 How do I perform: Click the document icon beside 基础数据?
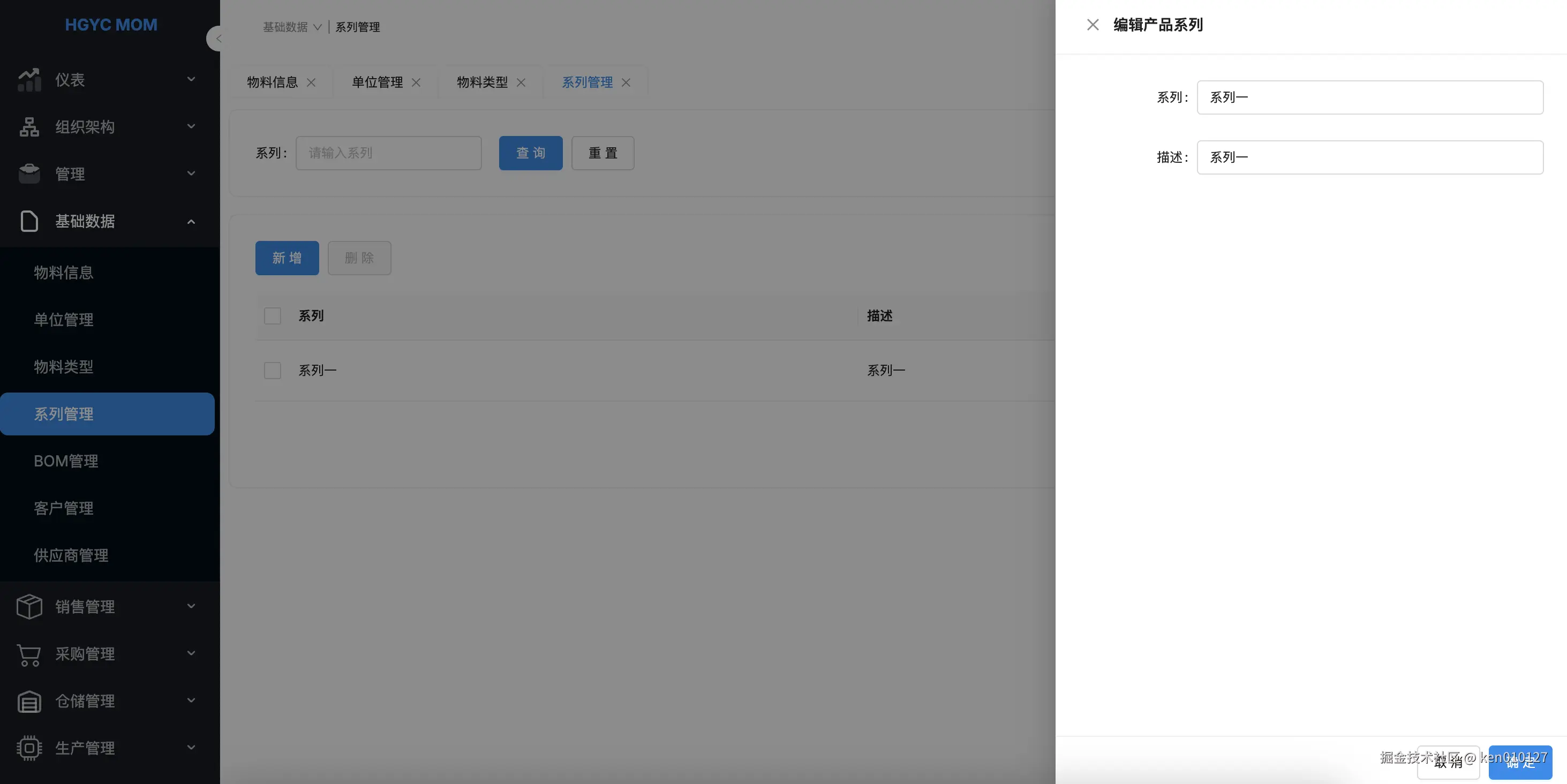coord(29,221)
